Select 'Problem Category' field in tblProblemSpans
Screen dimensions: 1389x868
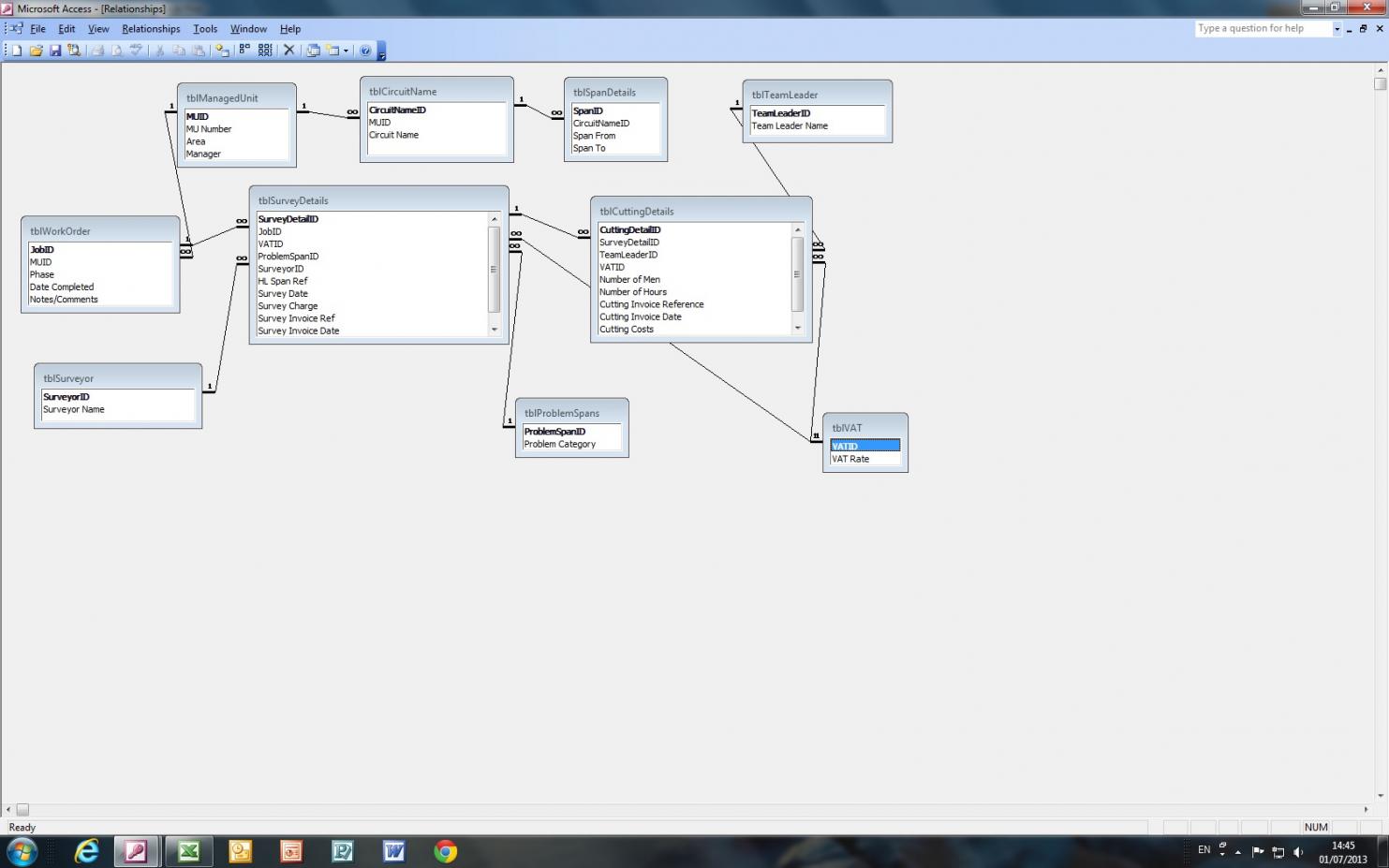coord(560,444)
